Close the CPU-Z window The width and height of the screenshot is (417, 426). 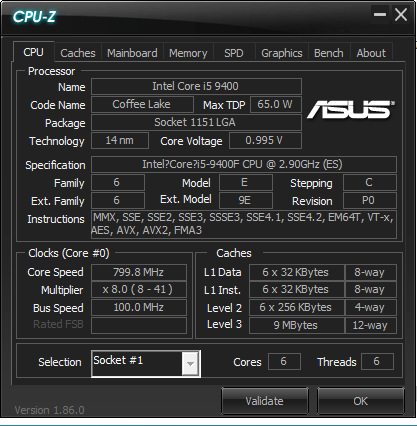click(x=401, y=14)
